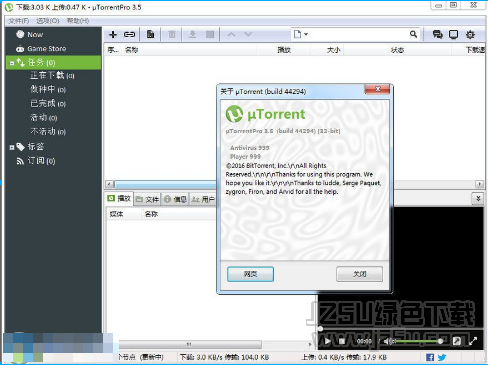Click torrent list scroll right arrow
This screenshot has height=365, width=488.
[479, 184]
